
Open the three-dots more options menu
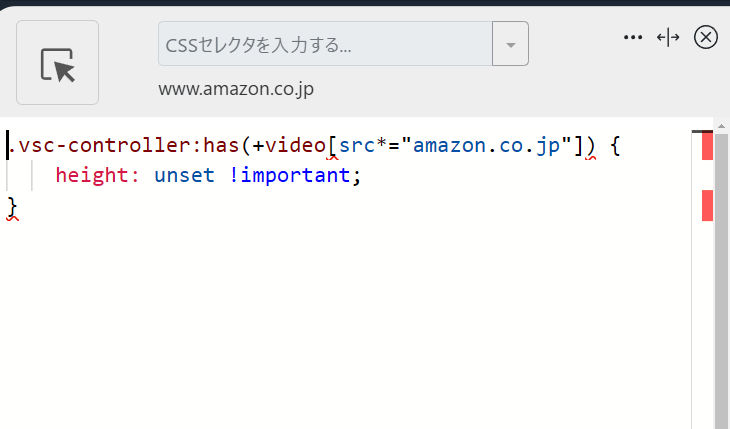tap(633, 37)
